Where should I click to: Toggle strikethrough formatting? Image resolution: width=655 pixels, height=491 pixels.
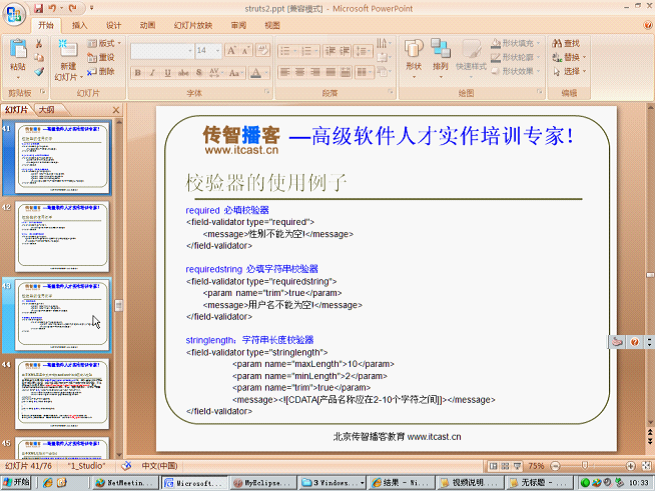(x=183, y=73)
